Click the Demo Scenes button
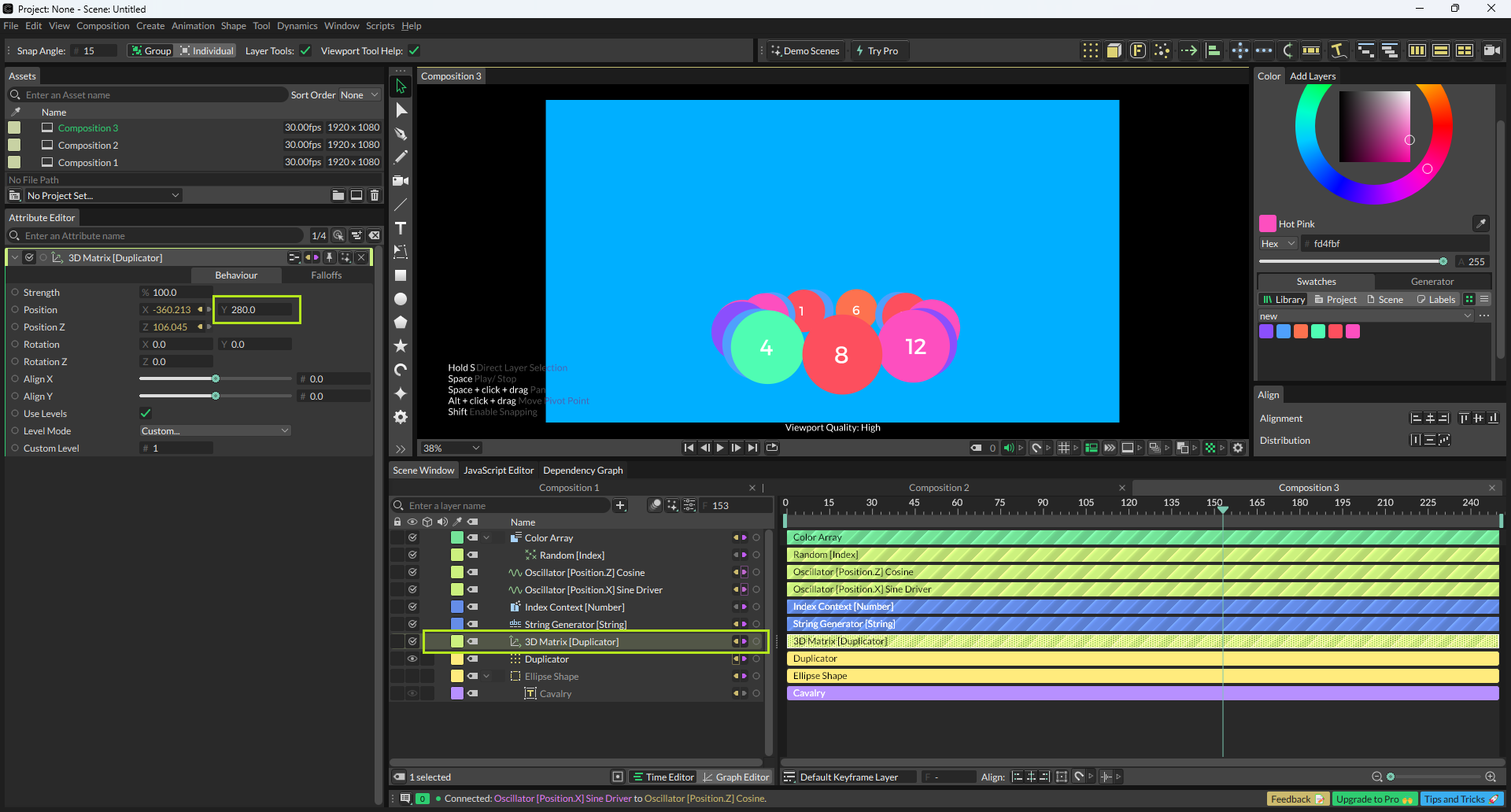Viewport: 1511px width, 812px height. click(x=805, y=51)
